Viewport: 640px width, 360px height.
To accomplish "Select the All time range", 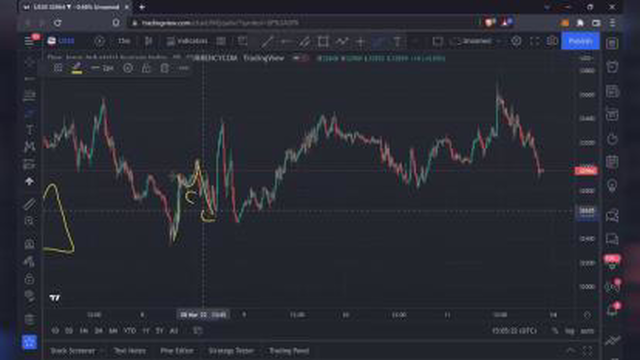I will pos(173,331).
